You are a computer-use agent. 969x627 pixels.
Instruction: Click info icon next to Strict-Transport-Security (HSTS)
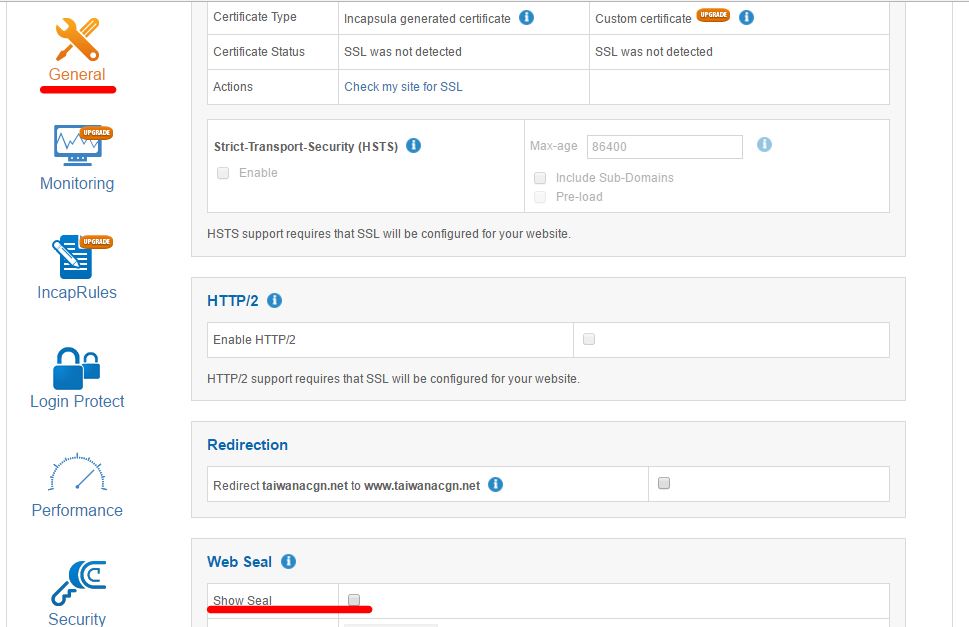(x=414, y=146)
